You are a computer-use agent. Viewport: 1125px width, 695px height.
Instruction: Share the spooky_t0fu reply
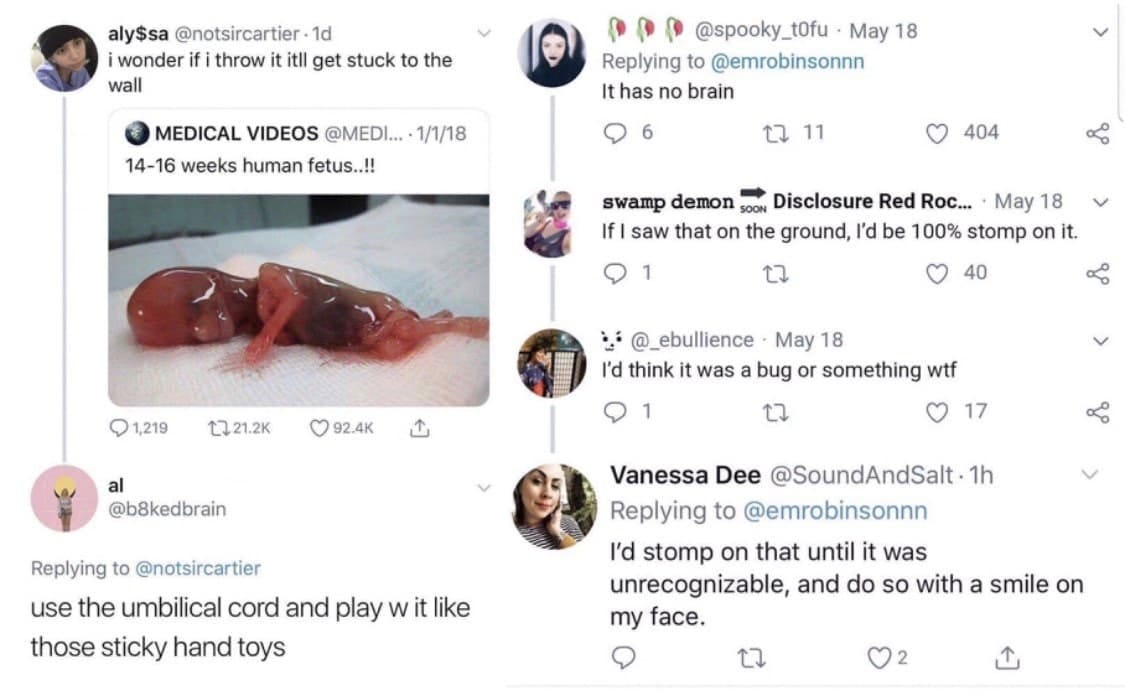[x=1097, y=133]
